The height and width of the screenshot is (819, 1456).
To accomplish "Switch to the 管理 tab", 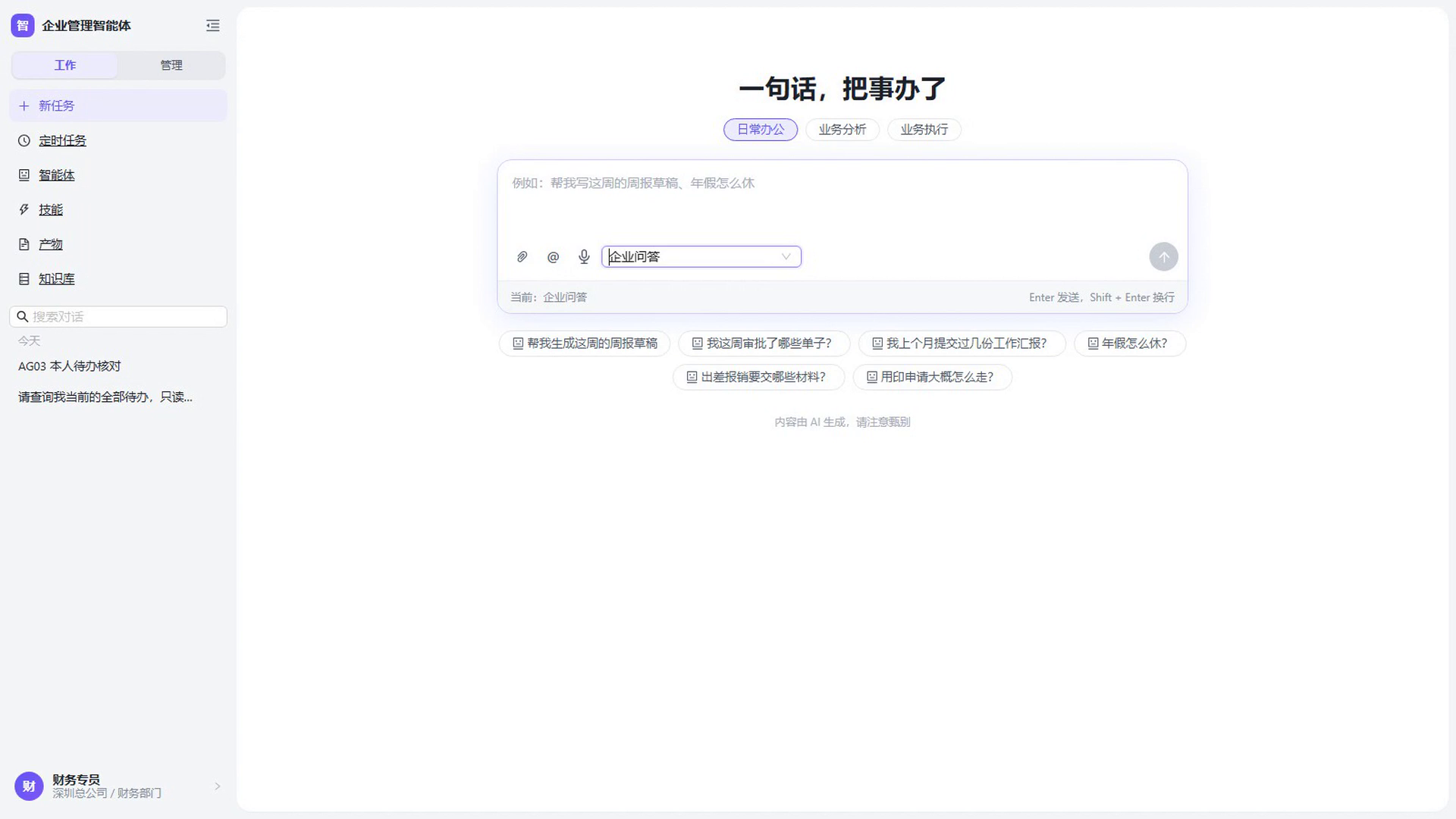I will click(171, 65).
